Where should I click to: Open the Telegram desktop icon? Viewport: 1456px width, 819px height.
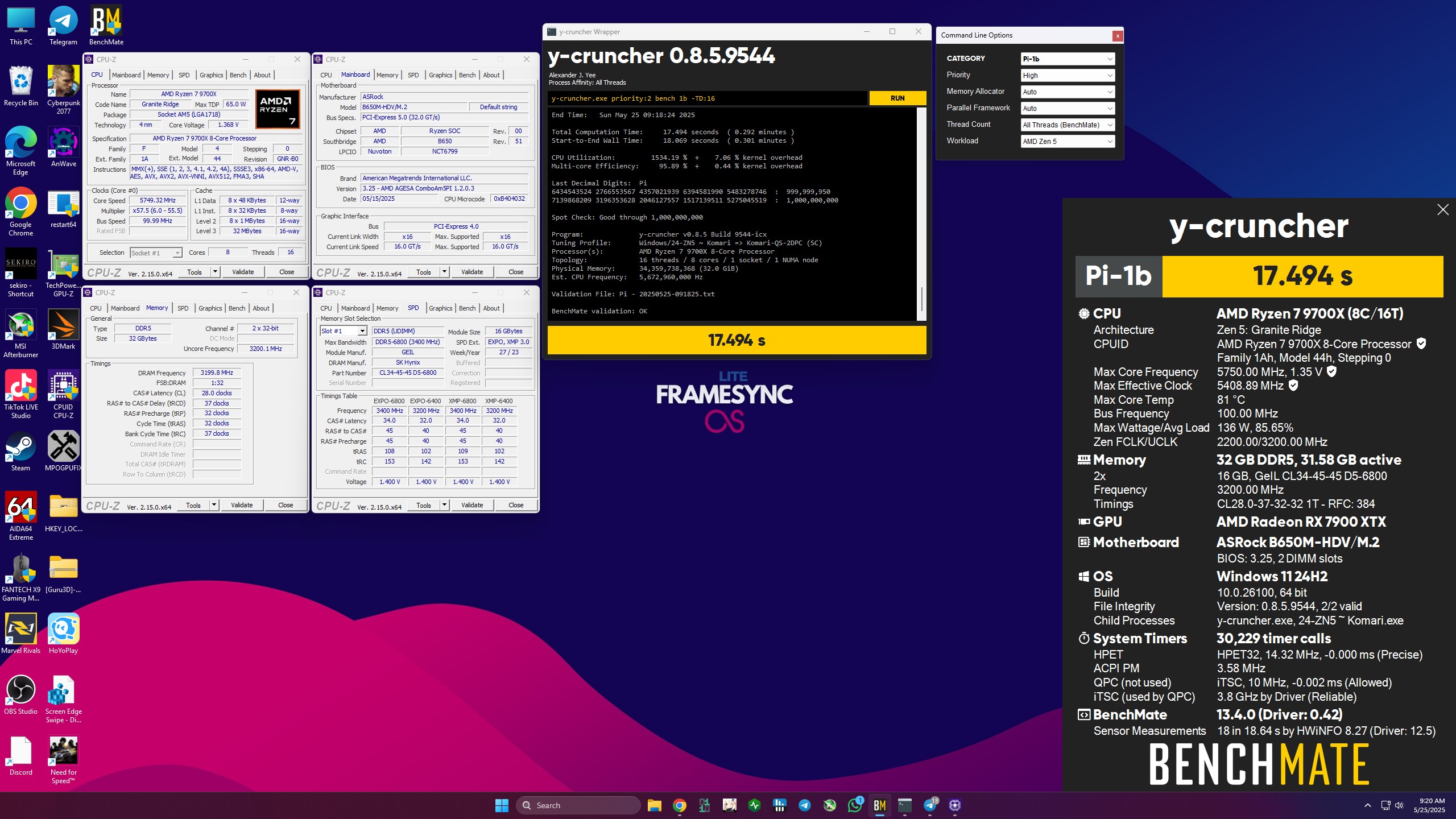tap(63, 26)
